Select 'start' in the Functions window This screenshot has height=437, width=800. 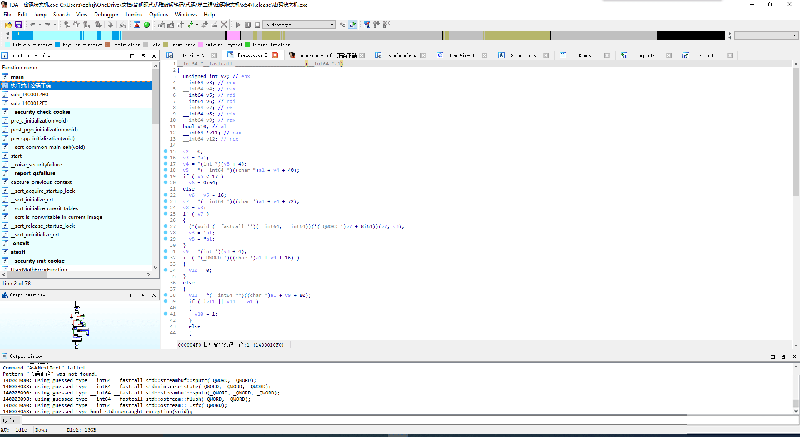pos(17,156)
